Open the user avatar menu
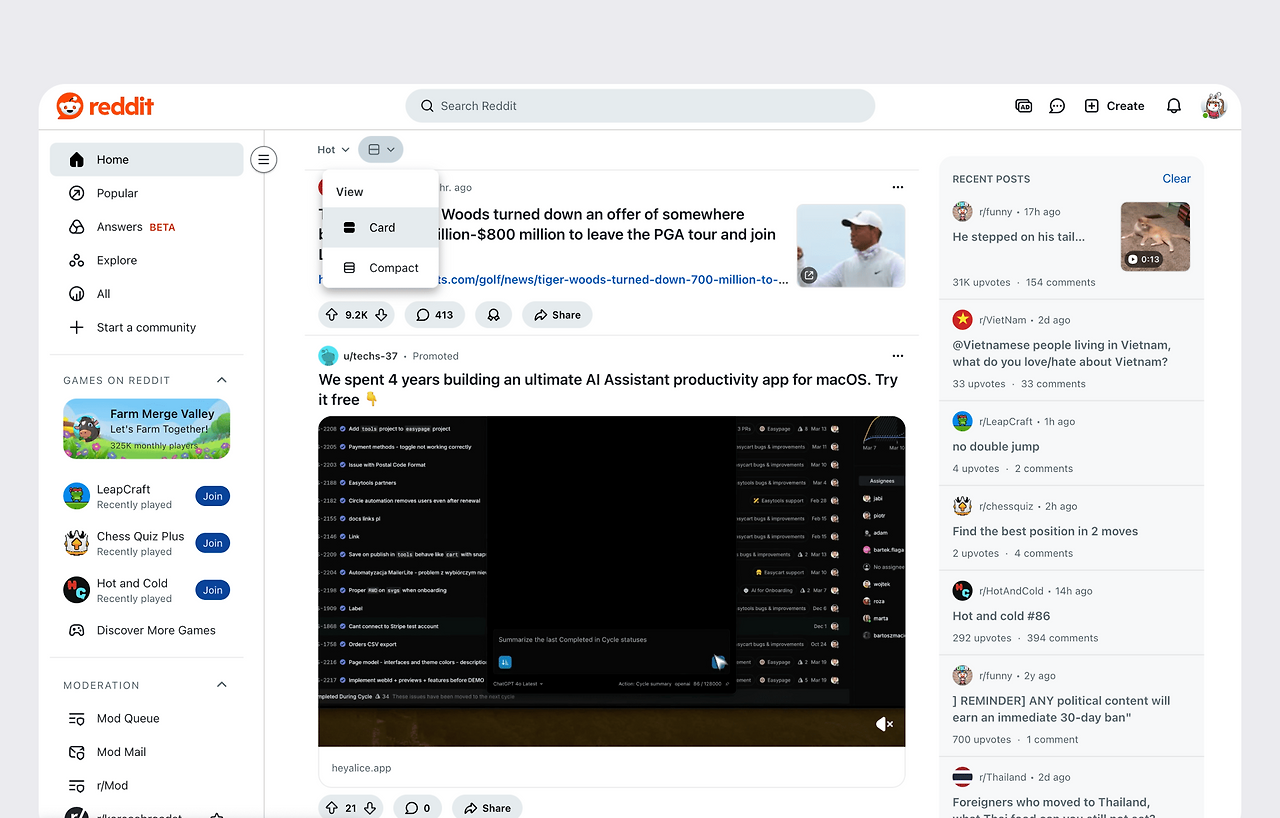This screenshot has height=818, width=1280. pos(1214,106)
